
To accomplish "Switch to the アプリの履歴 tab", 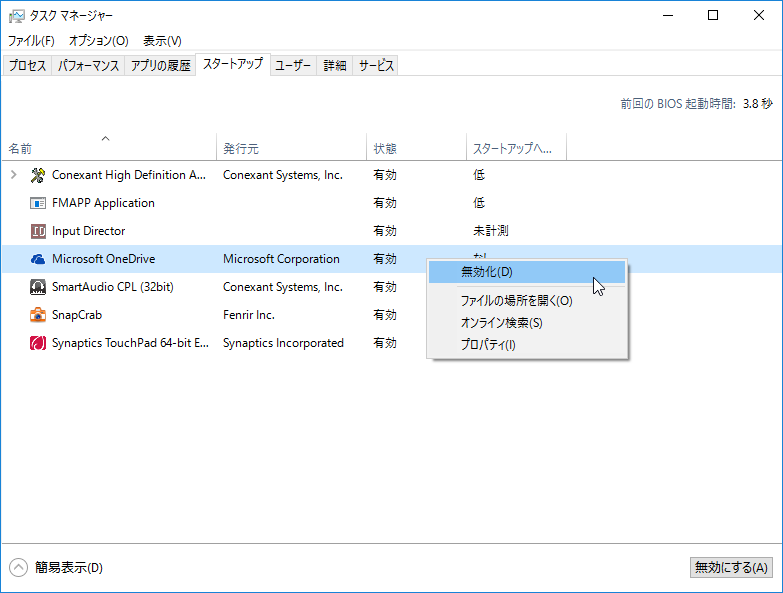I will [x=160, y=65].
